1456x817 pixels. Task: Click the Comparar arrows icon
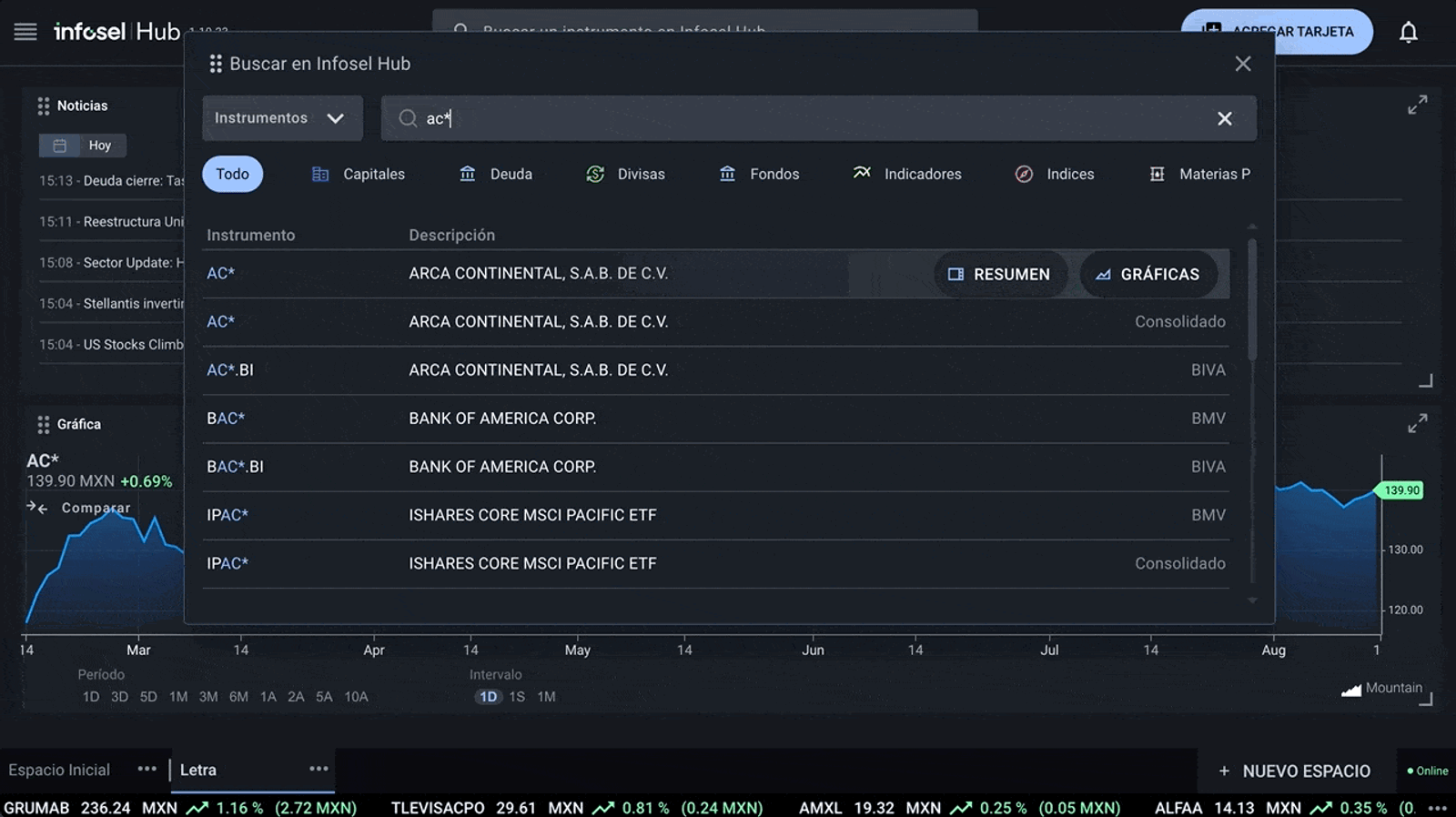[x=37, y=508]
